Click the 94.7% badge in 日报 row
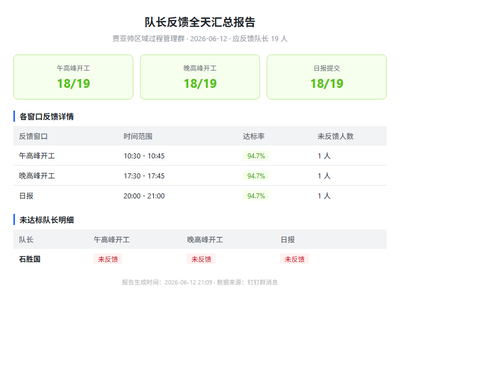The width and height of the screenshot is (500, 389). click(256, 196)
